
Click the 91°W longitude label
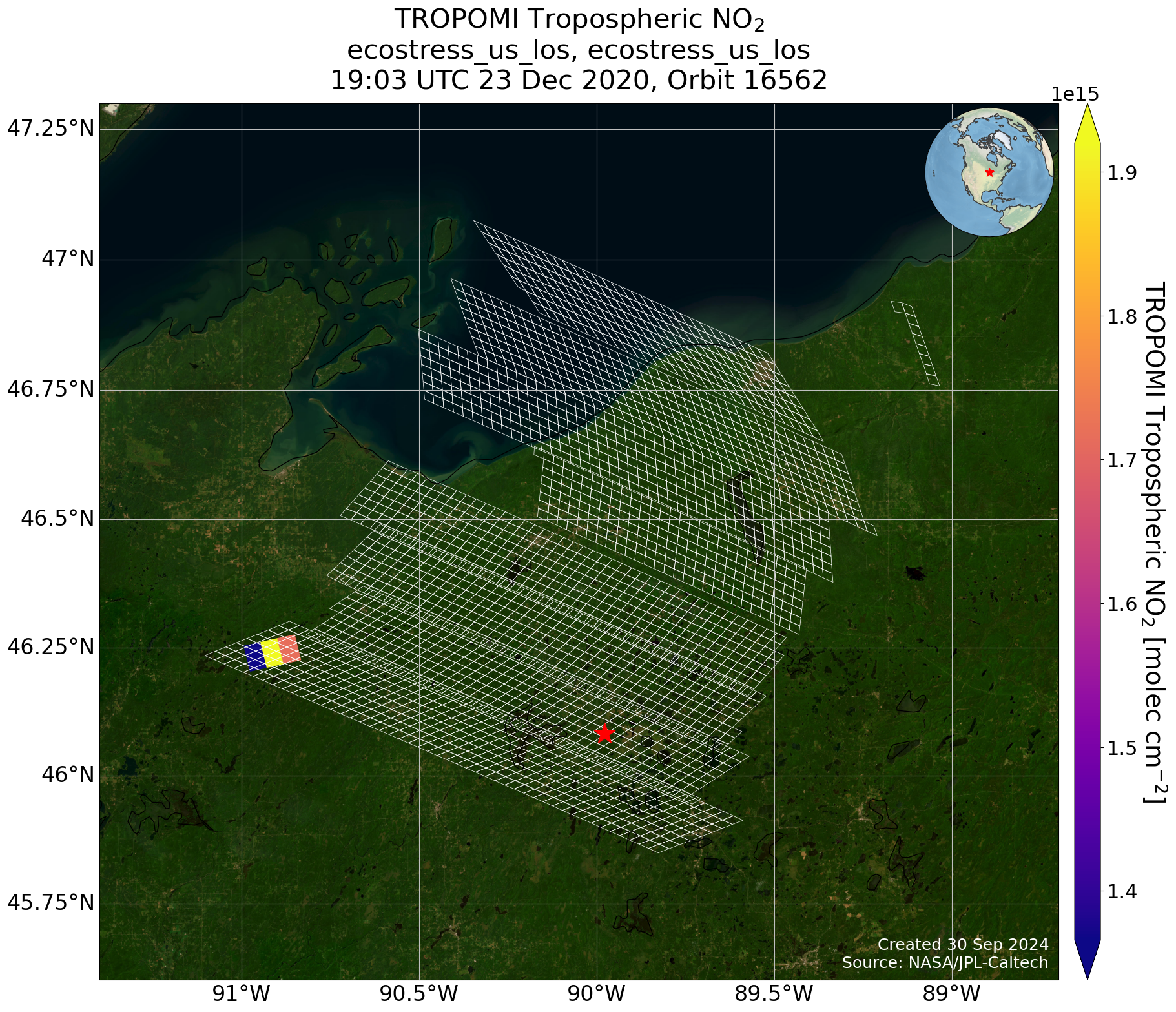pos(242,993)
